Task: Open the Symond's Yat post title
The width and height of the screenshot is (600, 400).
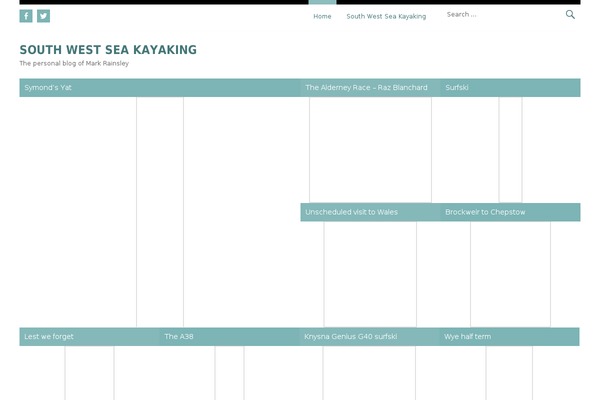Action: (48, 88)
